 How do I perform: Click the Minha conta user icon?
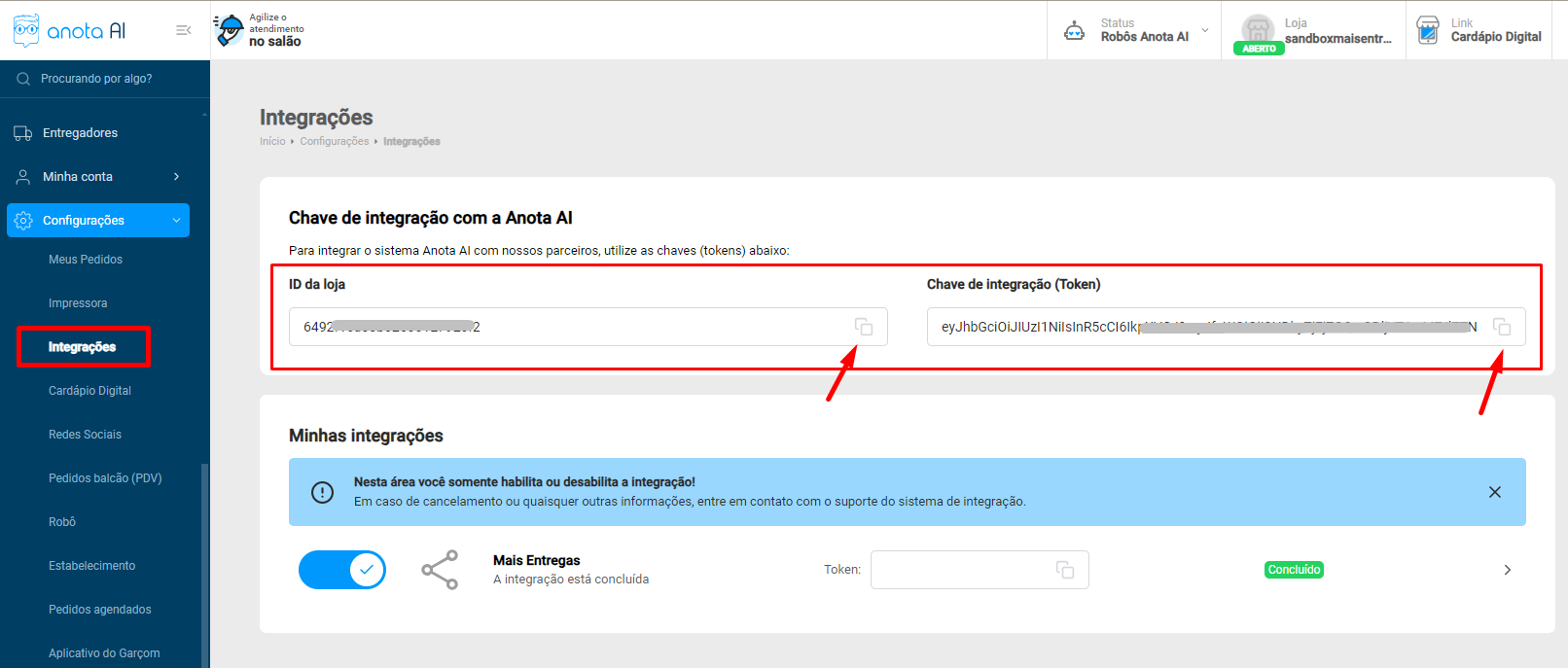pos(23,177)
